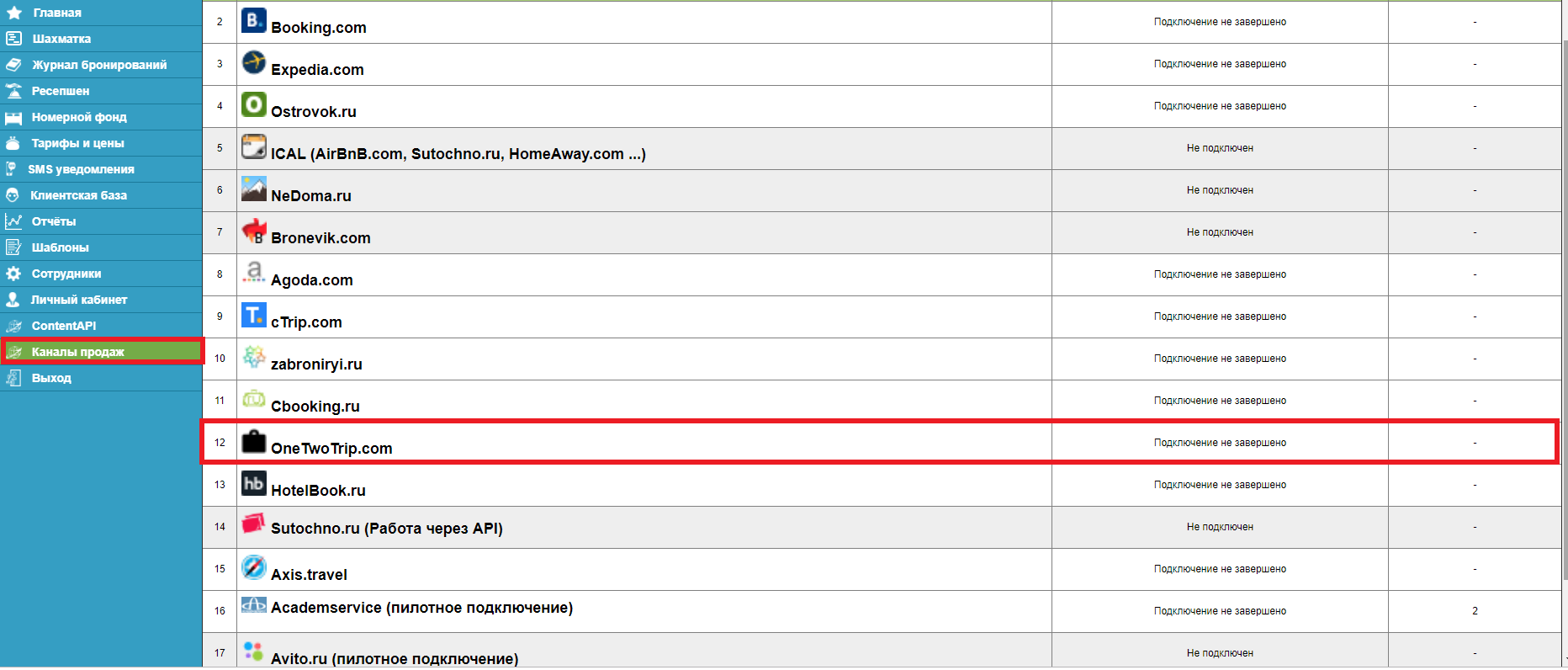Click the Agoda.com logo icon
This screenshot has height=670, width=1568.
pyautogui.click(x=253, y=273)
